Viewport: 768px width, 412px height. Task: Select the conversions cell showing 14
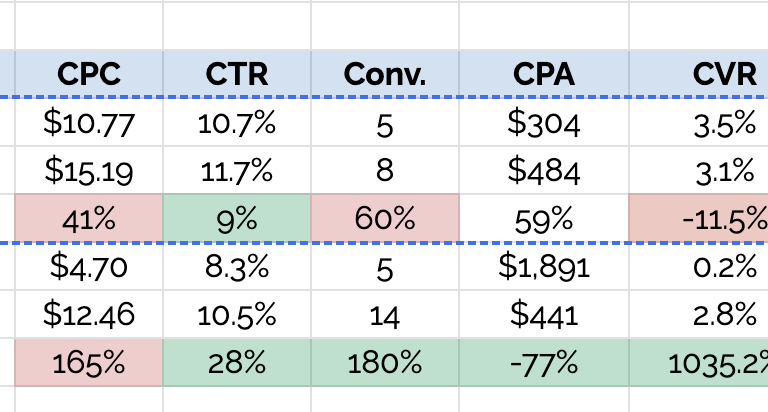coord(385,314)
